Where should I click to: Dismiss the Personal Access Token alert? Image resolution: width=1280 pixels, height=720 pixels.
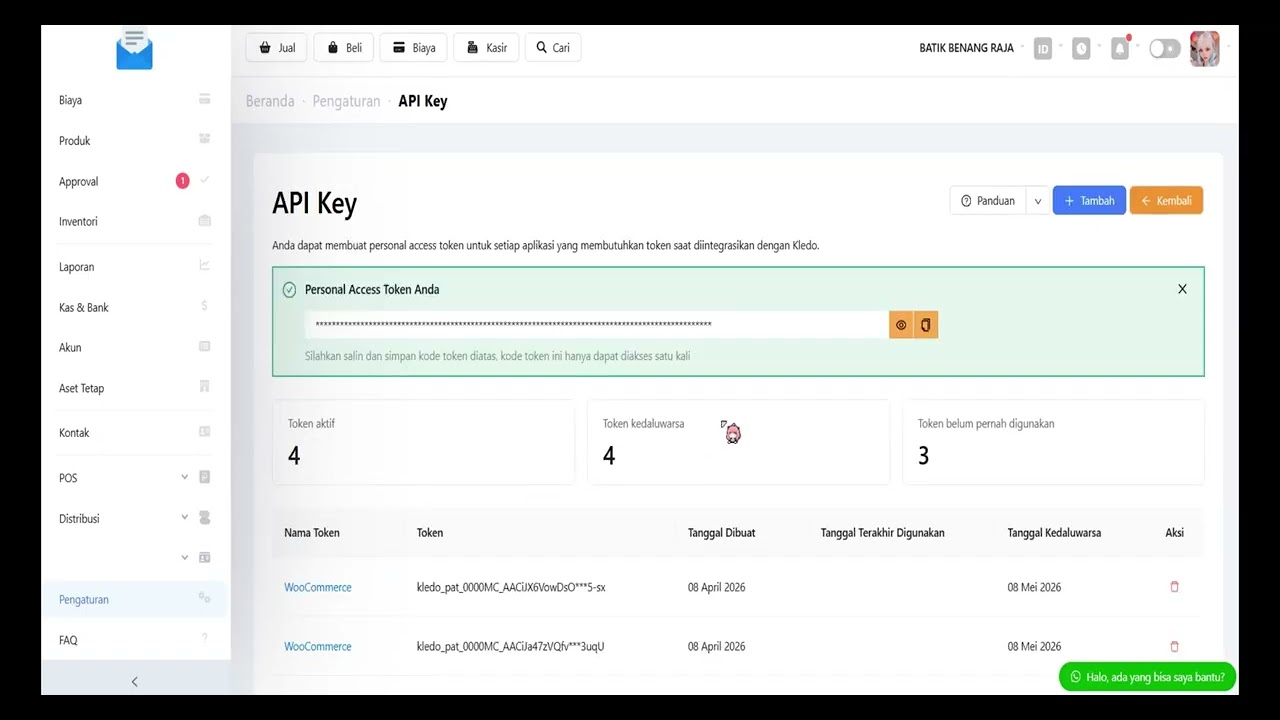tap(1182, 289)
